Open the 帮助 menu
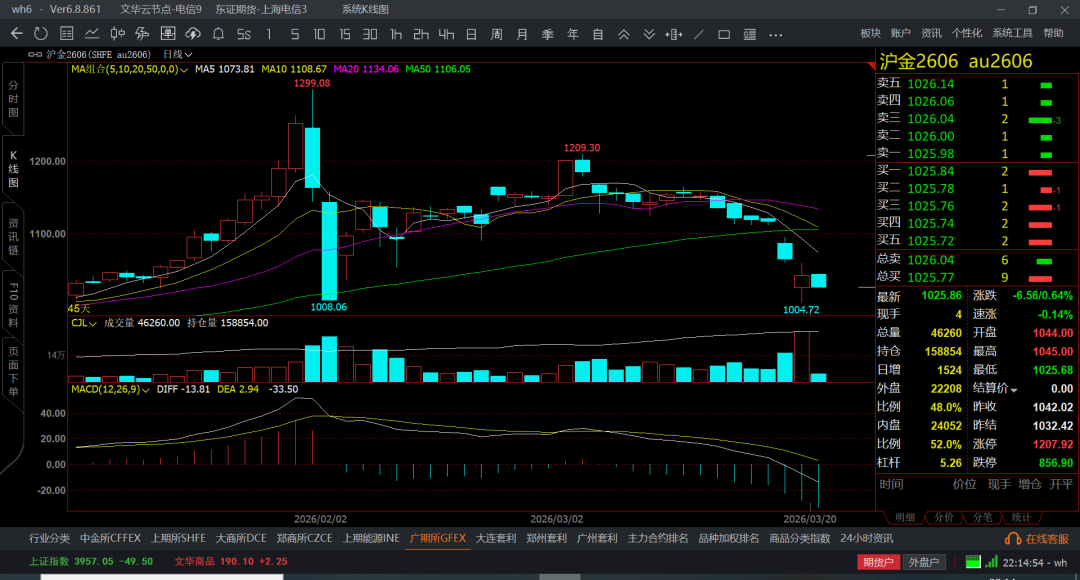The width and height of the screenshot is (1080, 580). [1053, 33]
